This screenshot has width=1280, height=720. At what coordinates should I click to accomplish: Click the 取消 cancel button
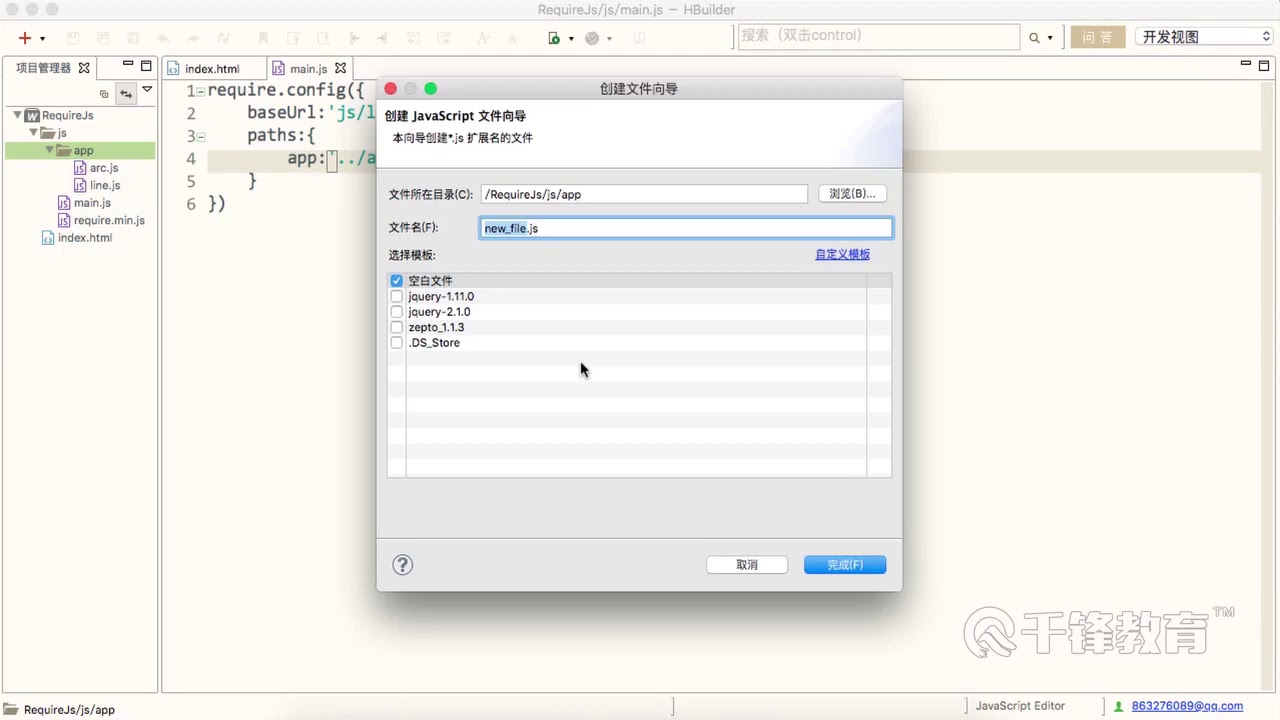pos(747,565)
